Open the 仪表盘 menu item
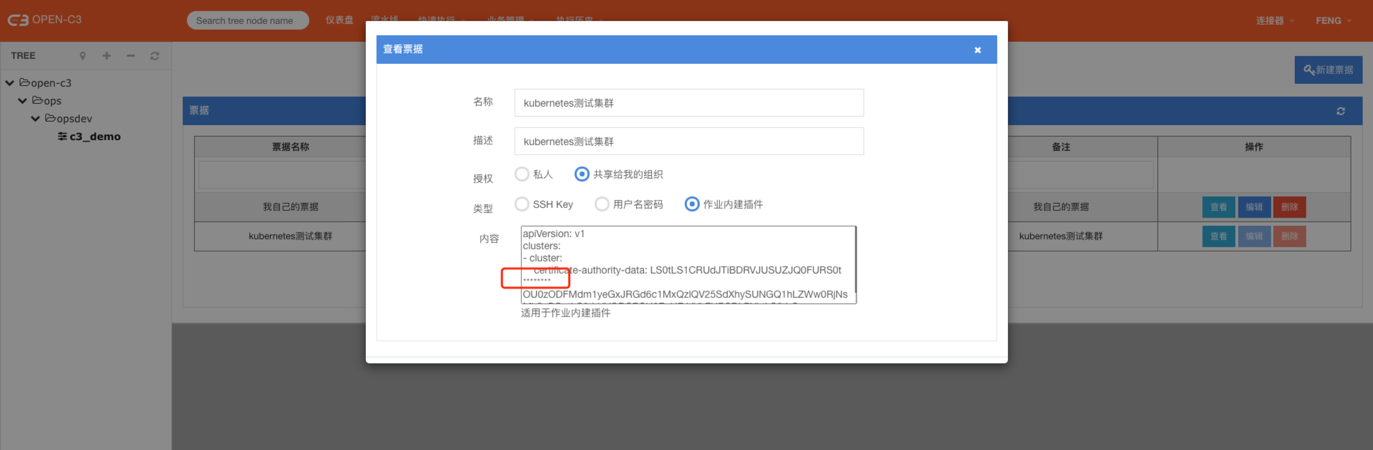Screen dimensions: 1373x450 [339, 20]
